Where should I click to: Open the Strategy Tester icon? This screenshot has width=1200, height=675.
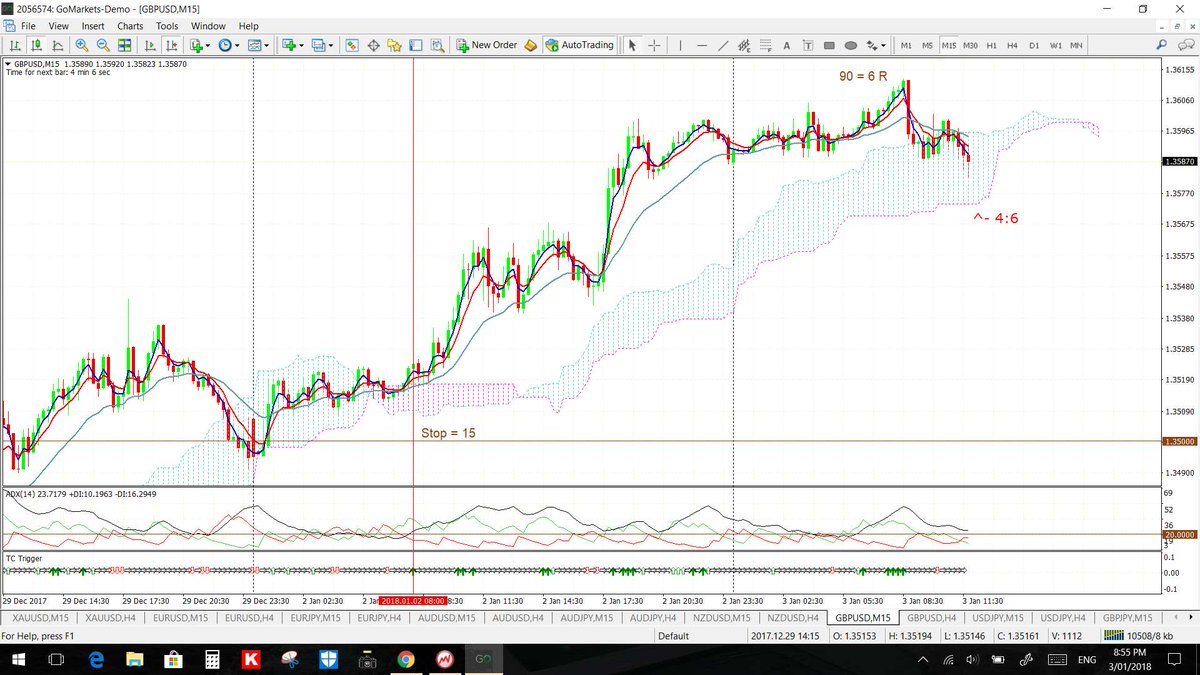437,45
